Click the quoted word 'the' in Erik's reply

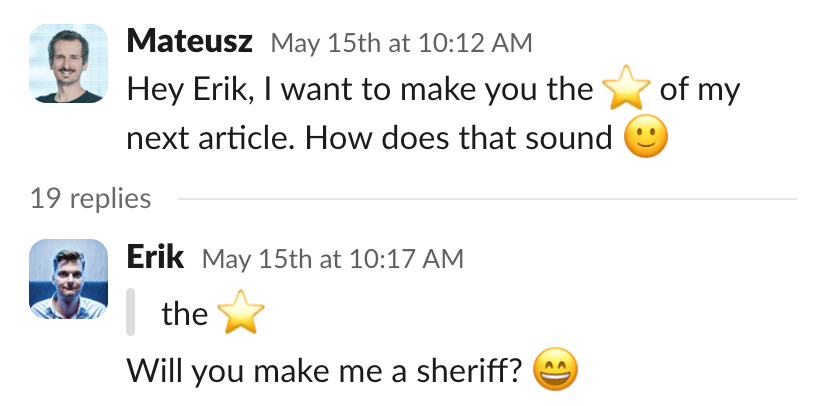(184, 315)
